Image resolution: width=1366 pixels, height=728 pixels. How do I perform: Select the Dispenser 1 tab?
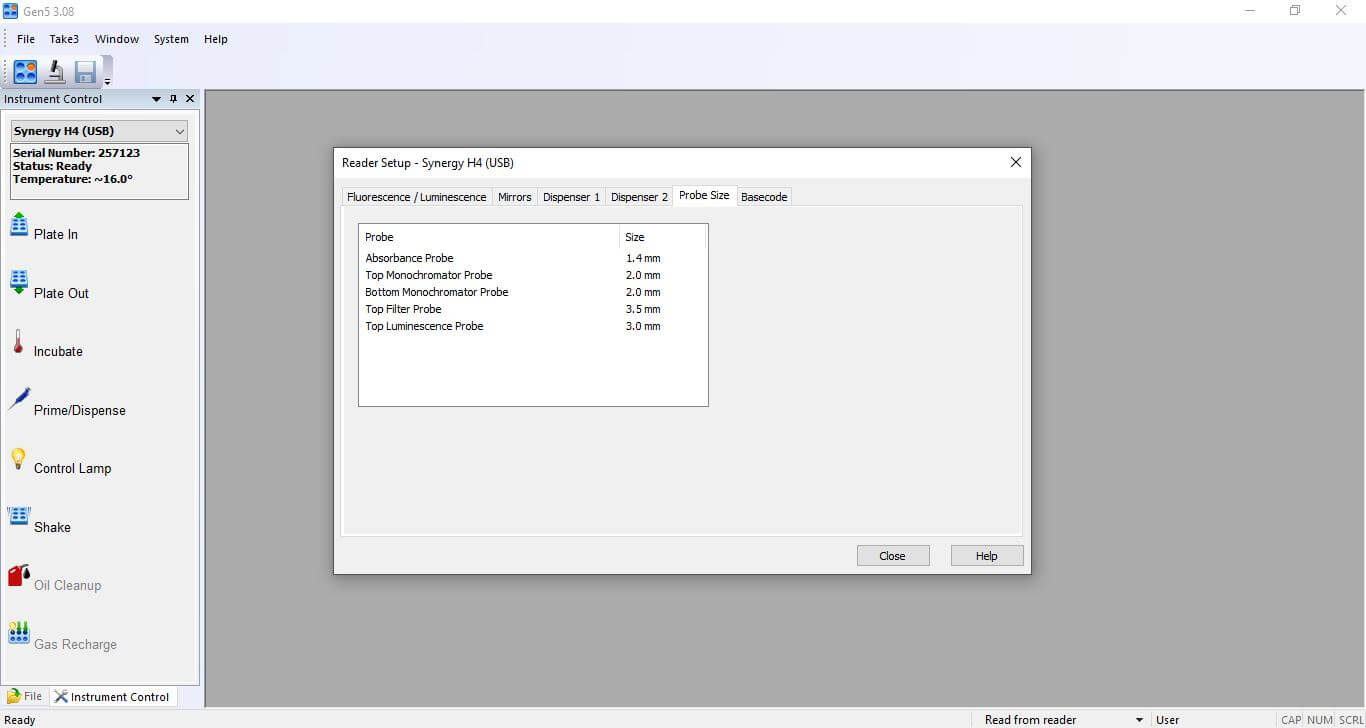pos(571,197)
